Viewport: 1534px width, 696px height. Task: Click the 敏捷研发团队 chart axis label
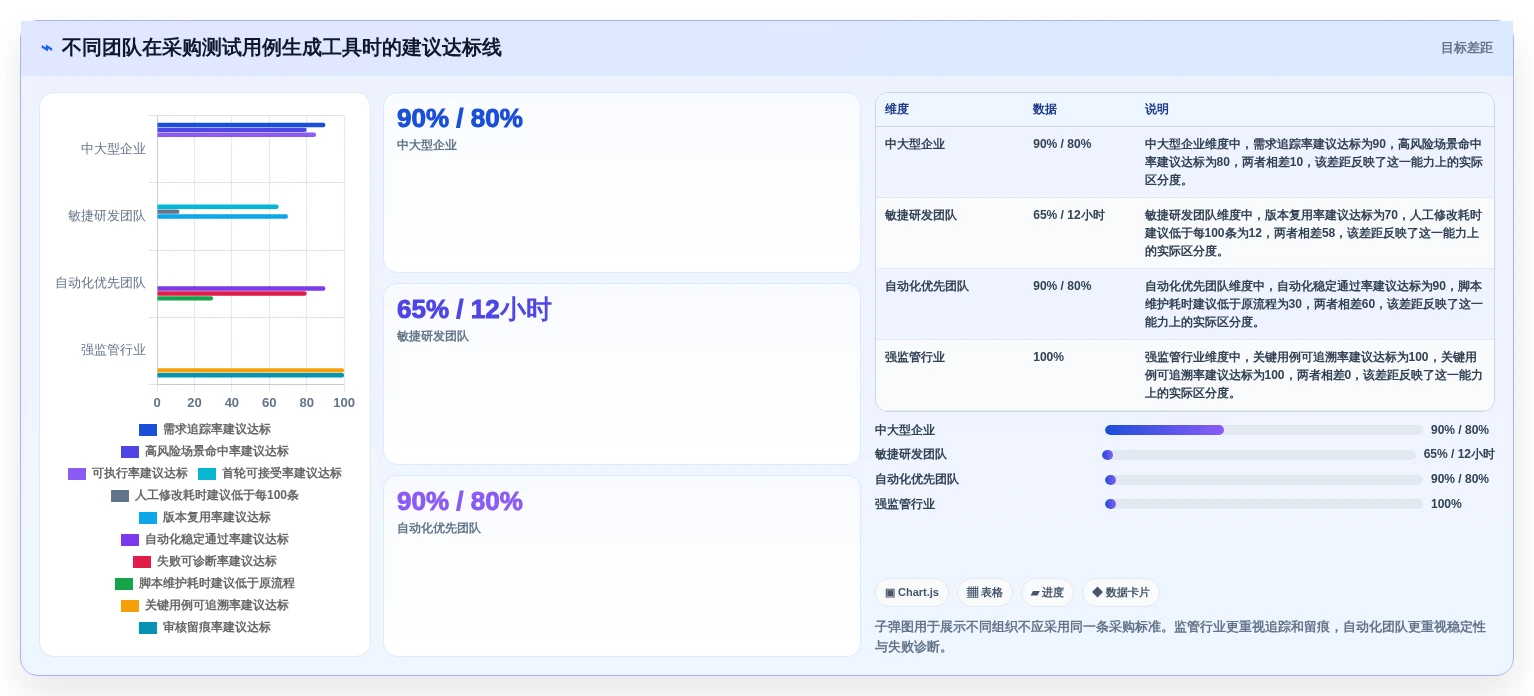[107, 216]
